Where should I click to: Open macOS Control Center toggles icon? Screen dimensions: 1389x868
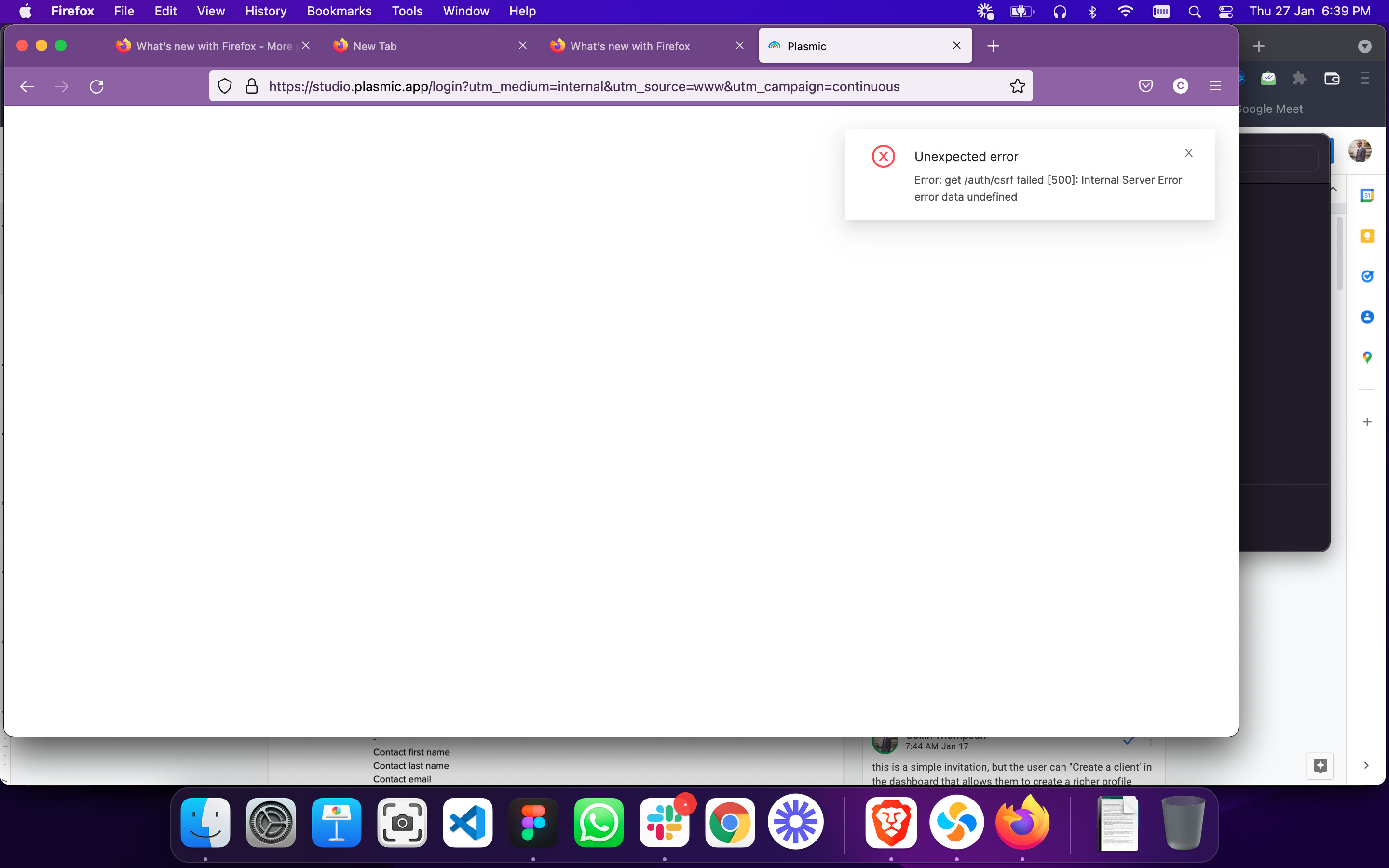(1226, 11)
